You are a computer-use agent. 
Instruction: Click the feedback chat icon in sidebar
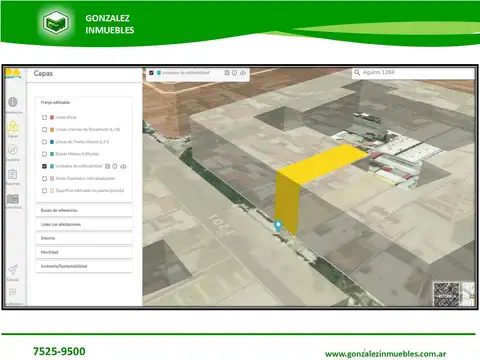point(12,292)
